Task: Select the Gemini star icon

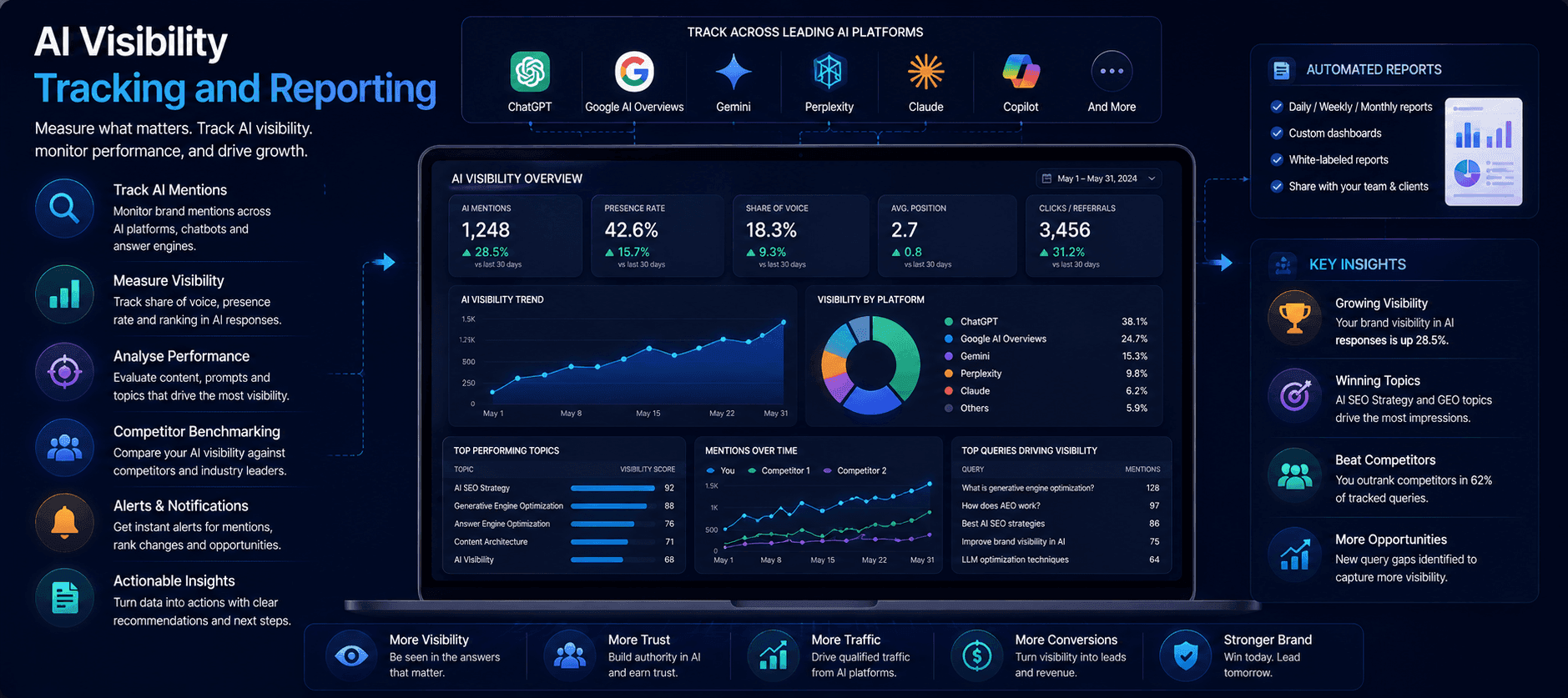Action: pyautogui.click(x=734, y=72)
